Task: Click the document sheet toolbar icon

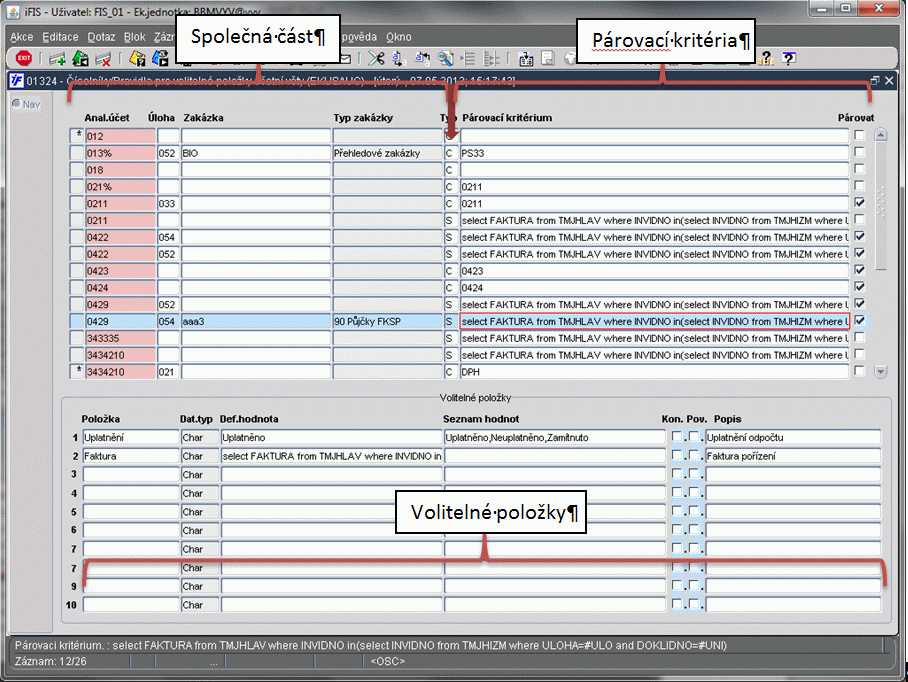Action: point(548,58)
